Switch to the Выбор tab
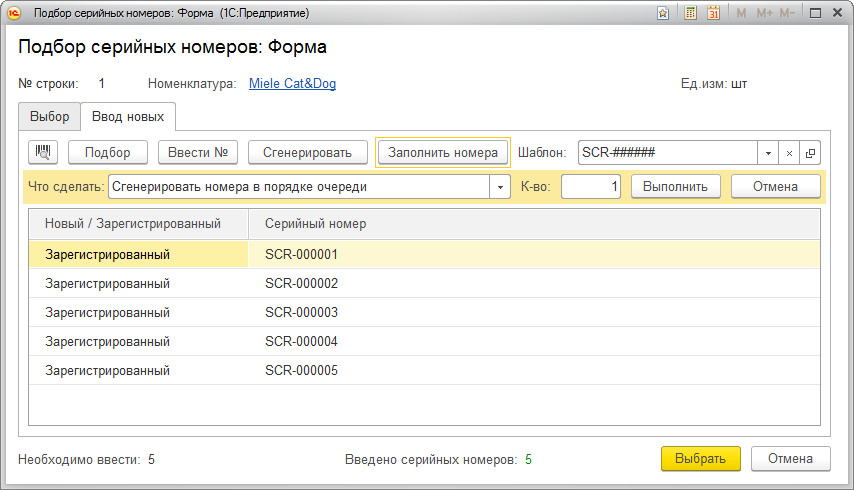Viewport: 854px width, 490px height. (x=50, y=116)
